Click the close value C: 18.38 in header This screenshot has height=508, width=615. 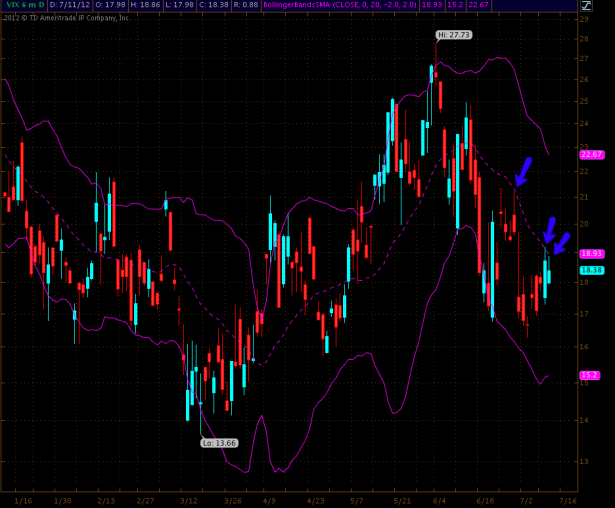coord(215,6)
